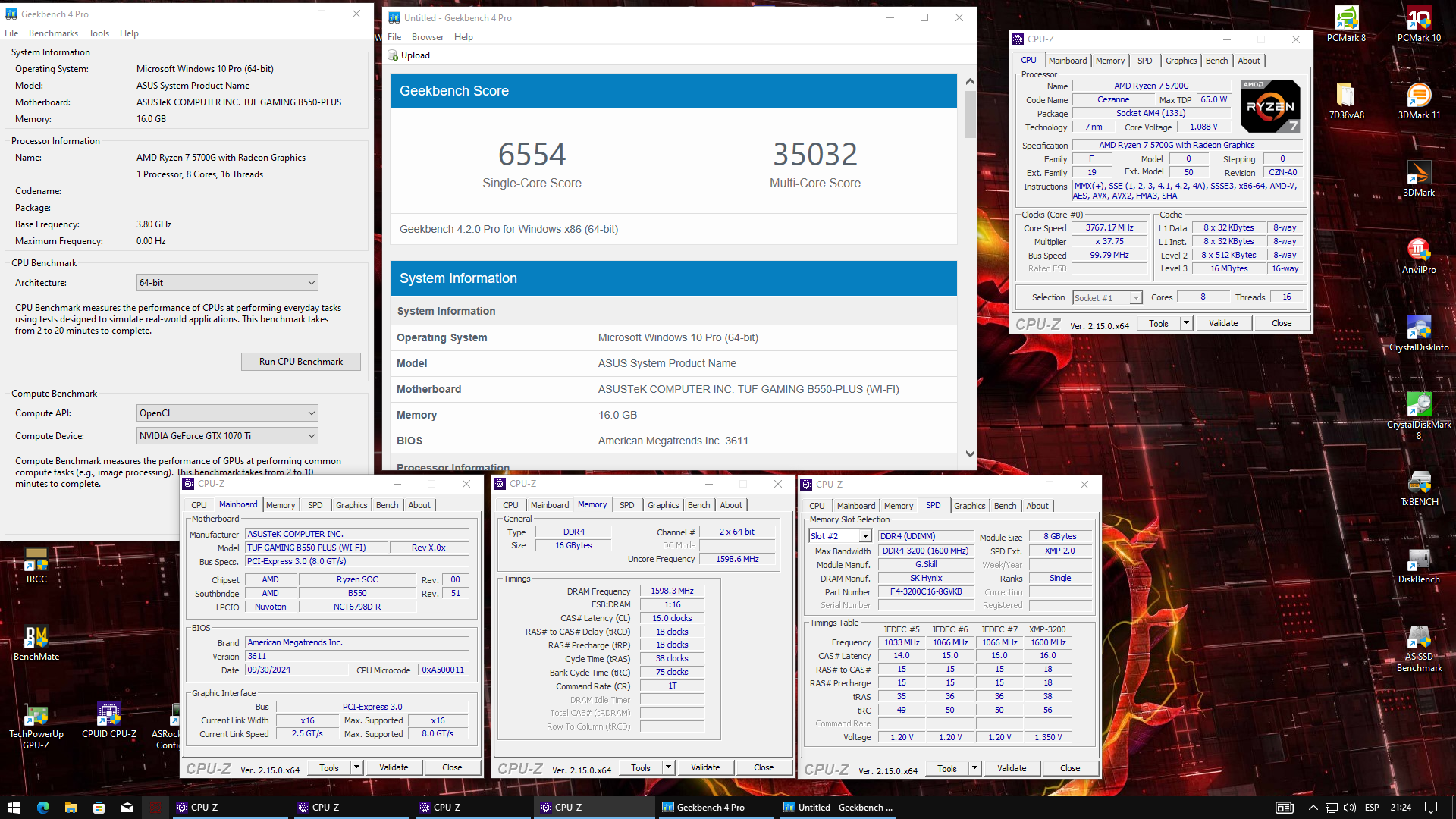Click the Geekbench results vertical scrollbar thumb

969,115
